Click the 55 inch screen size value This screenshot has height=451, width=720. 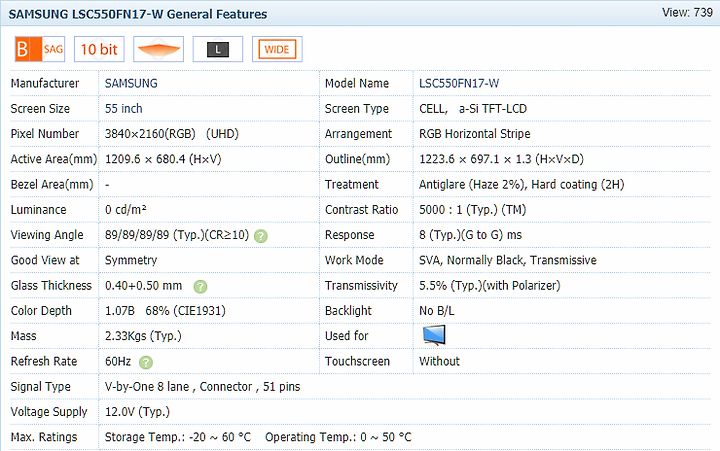point(124,108)
